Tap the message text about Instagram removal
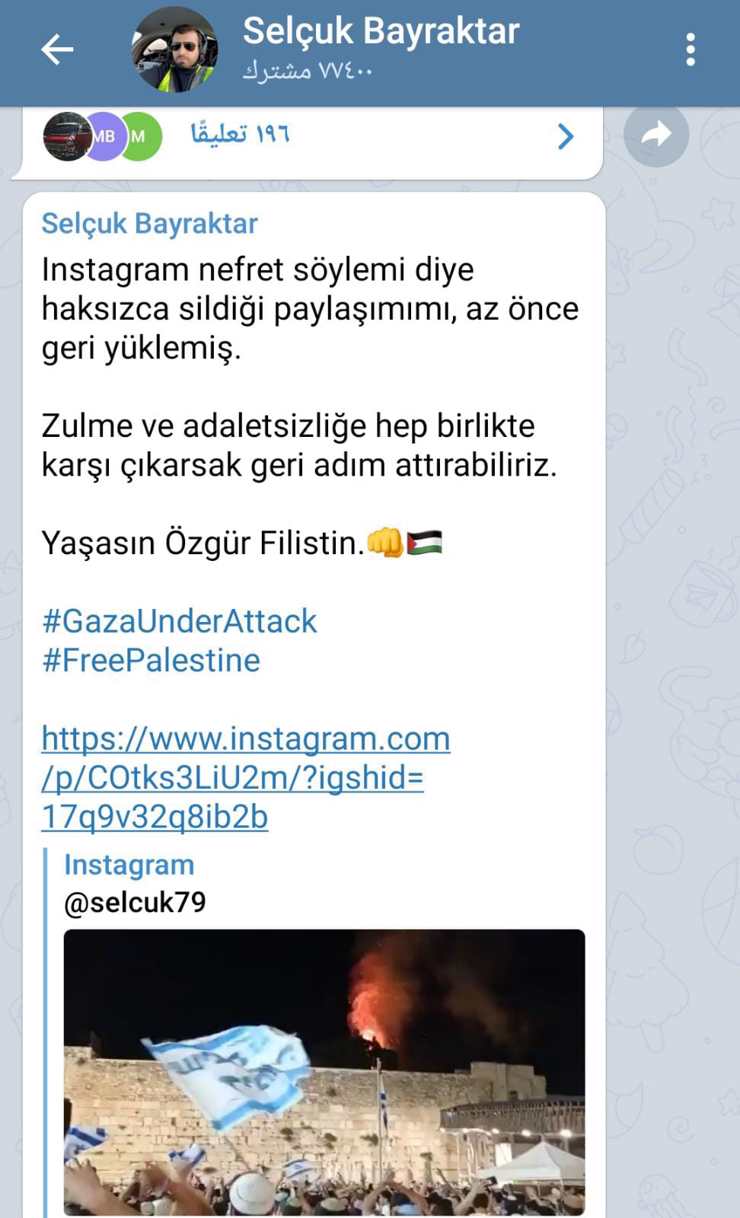 (x=310, y=309)
